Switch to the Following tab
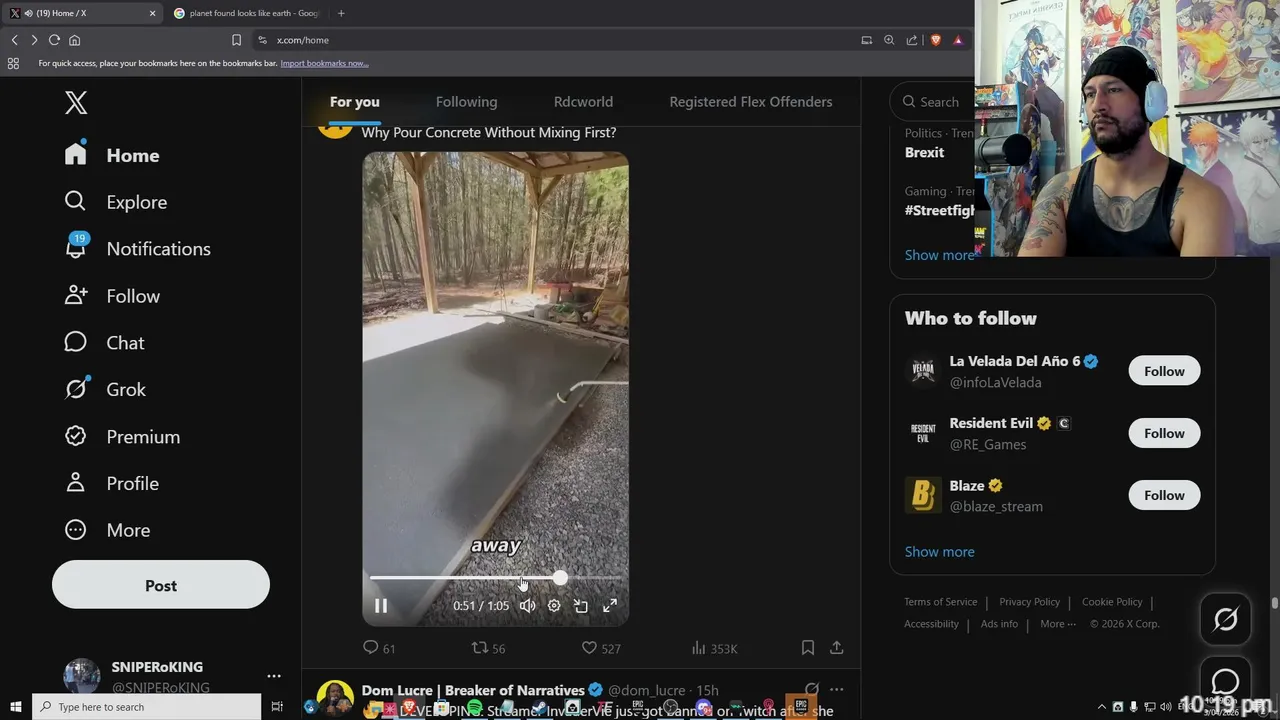1280x720 pixels. pos(466,102)
